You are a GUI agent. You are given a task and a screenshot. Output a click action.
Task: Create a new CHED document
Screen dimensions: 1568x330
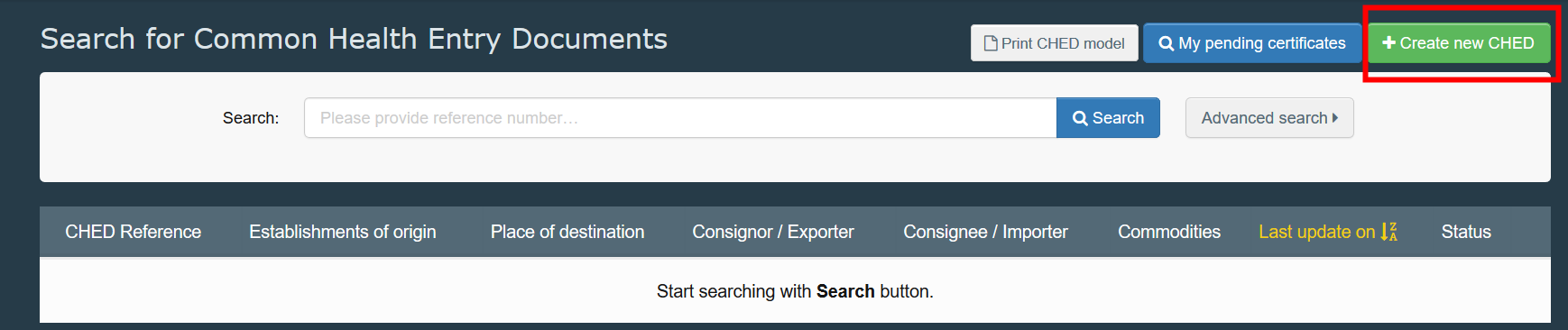point(1459,43)
